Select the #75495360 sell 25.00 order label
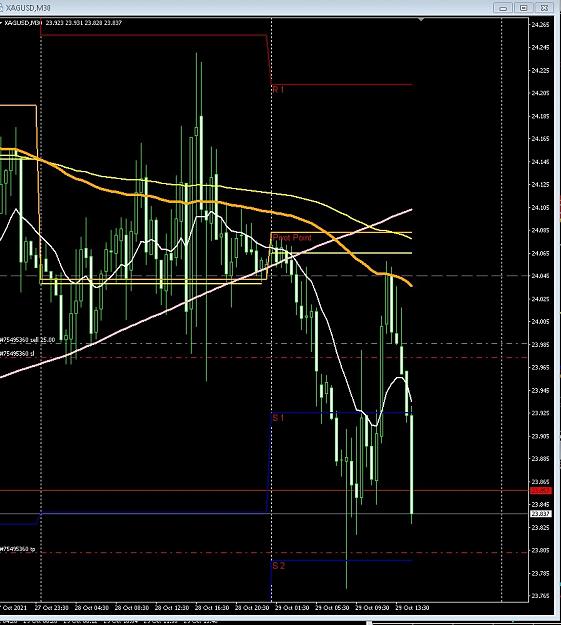561x625 pixels. click(28, 340)
